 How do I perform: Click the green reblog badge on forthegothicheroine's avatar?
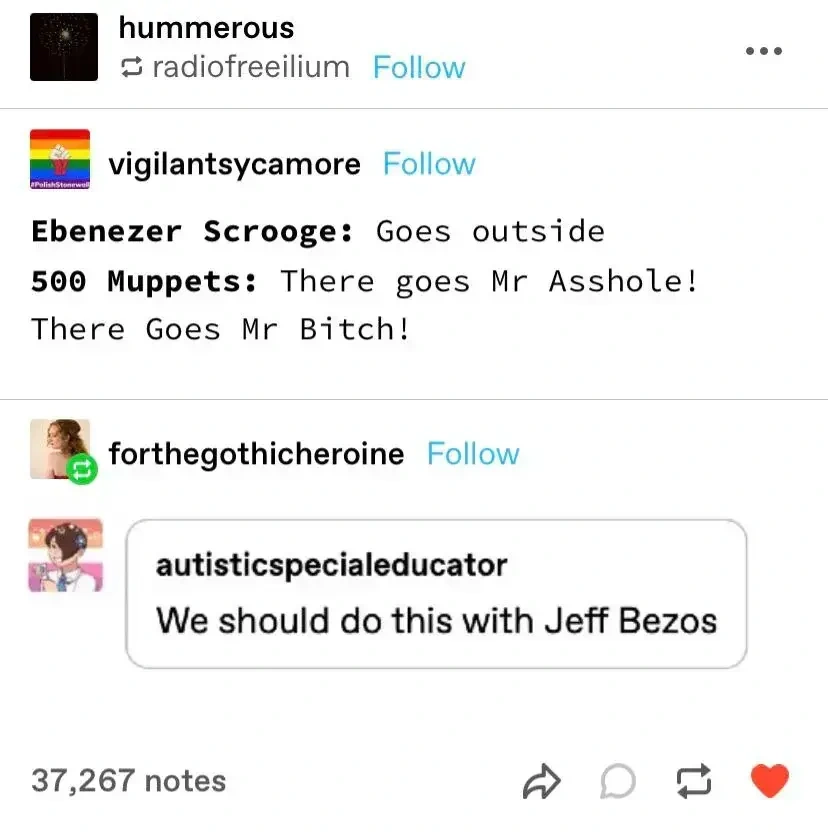82,469
